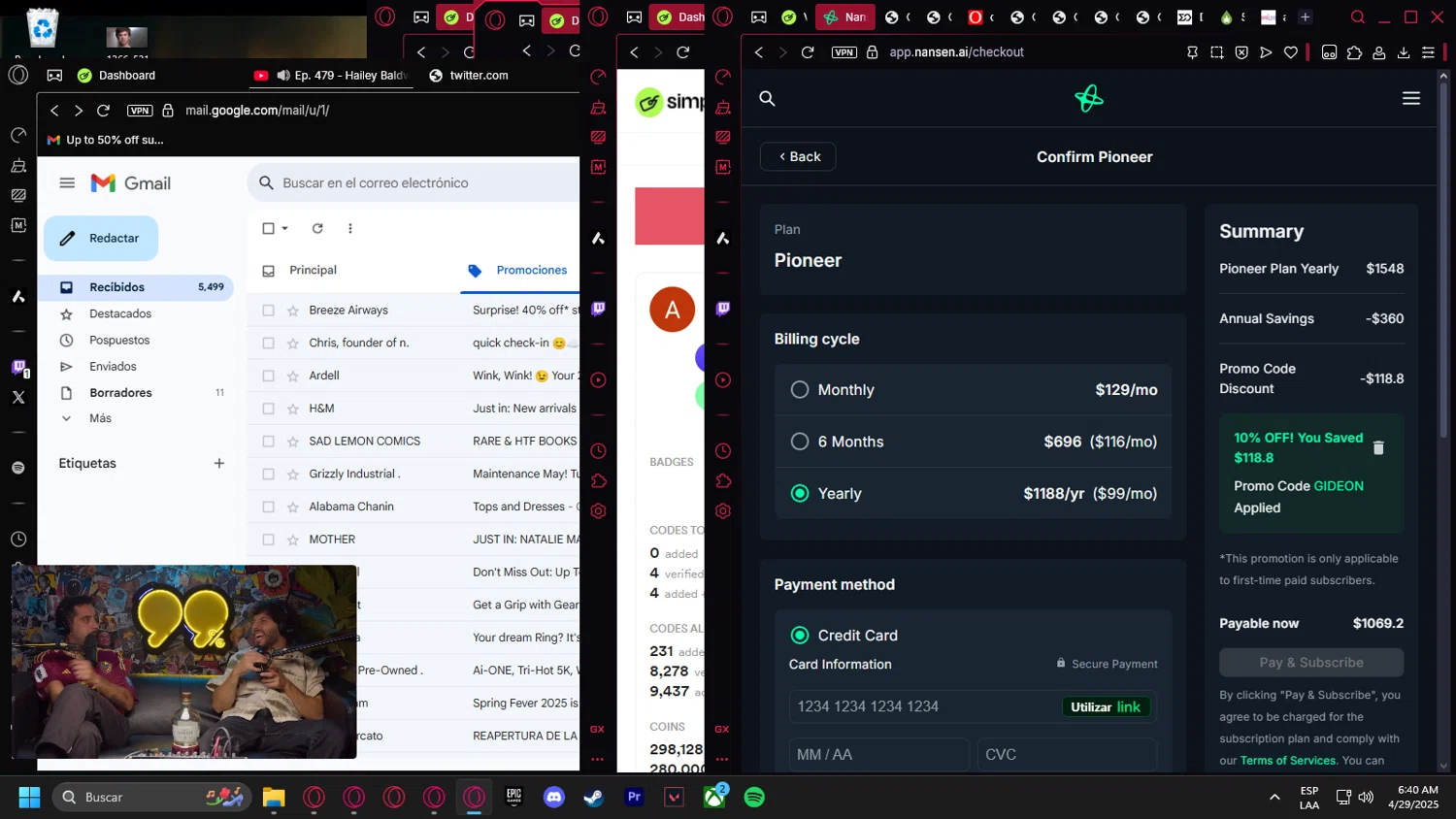Click the MM / AA expiry field
The height and width of the screenshot is (819, 1456).
click(878, 754)
